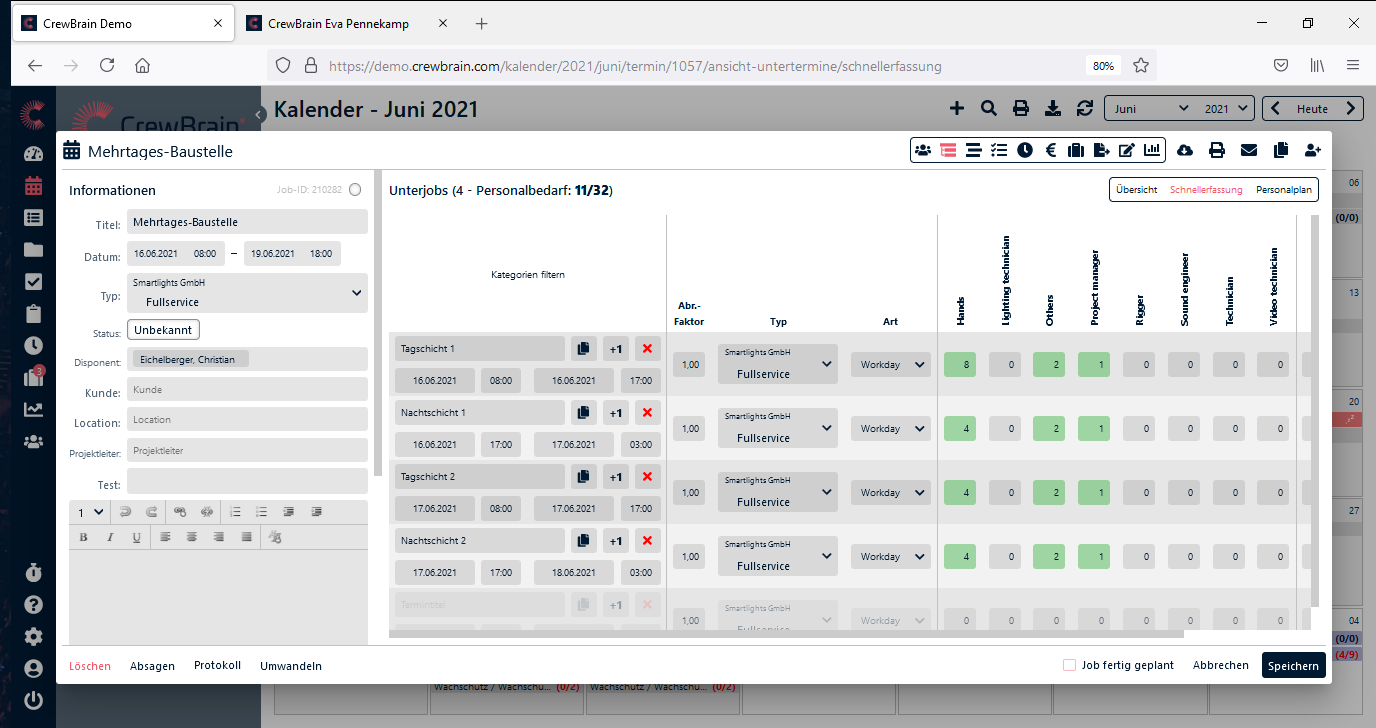Switch to the Personalplan tab
The image size is (1376, 728).
coord(1284,190)
